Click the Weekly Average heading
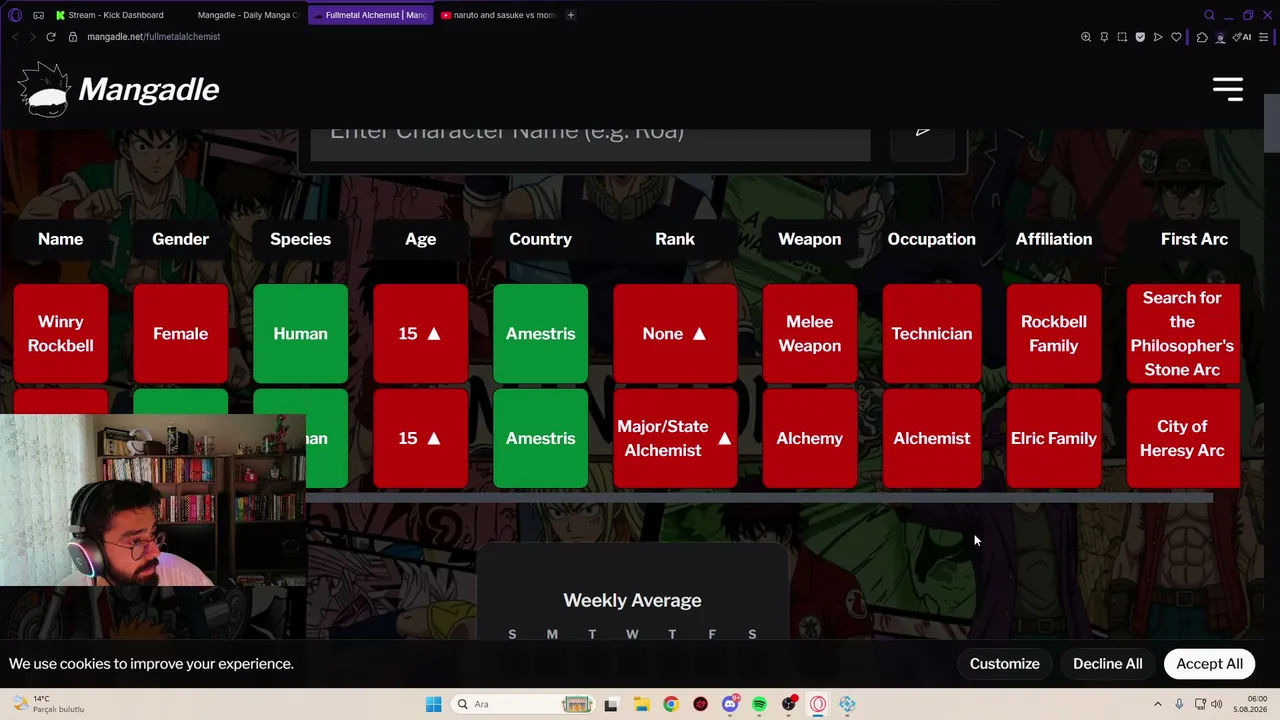1280x720 pixels. pos(632,600)
